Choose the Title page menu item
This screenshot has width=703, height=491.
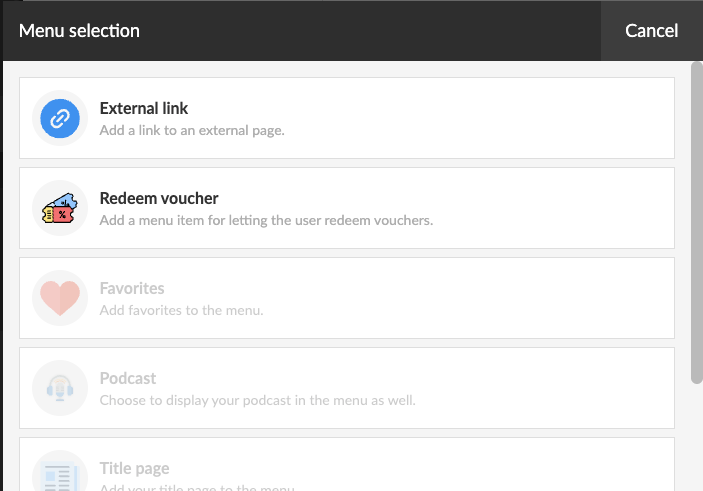[347, 465]
